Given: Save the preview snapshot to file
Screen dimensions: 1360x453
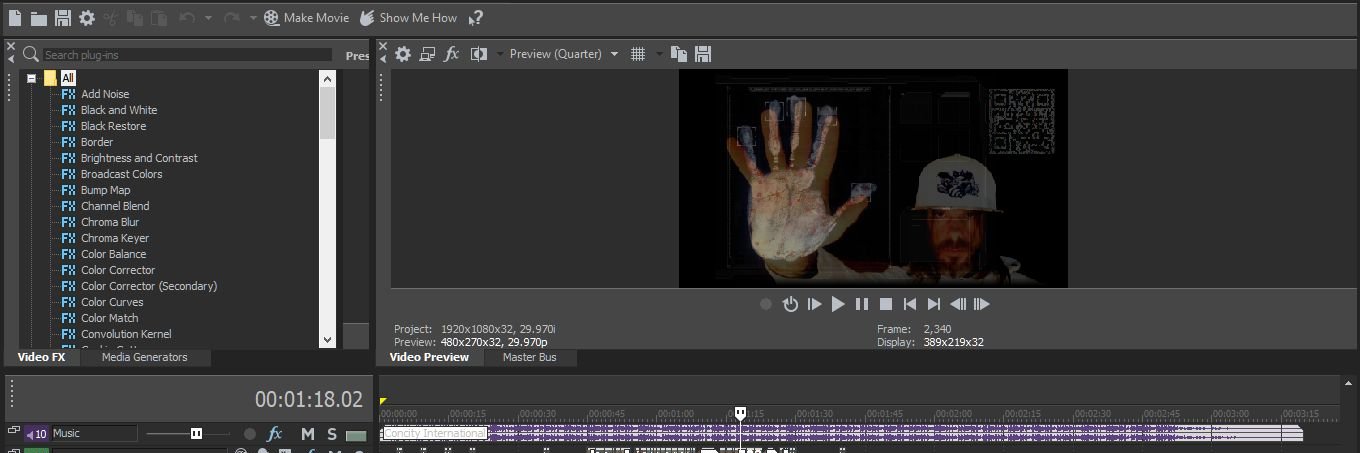Looking at the screenshot, I should point(703,54).
